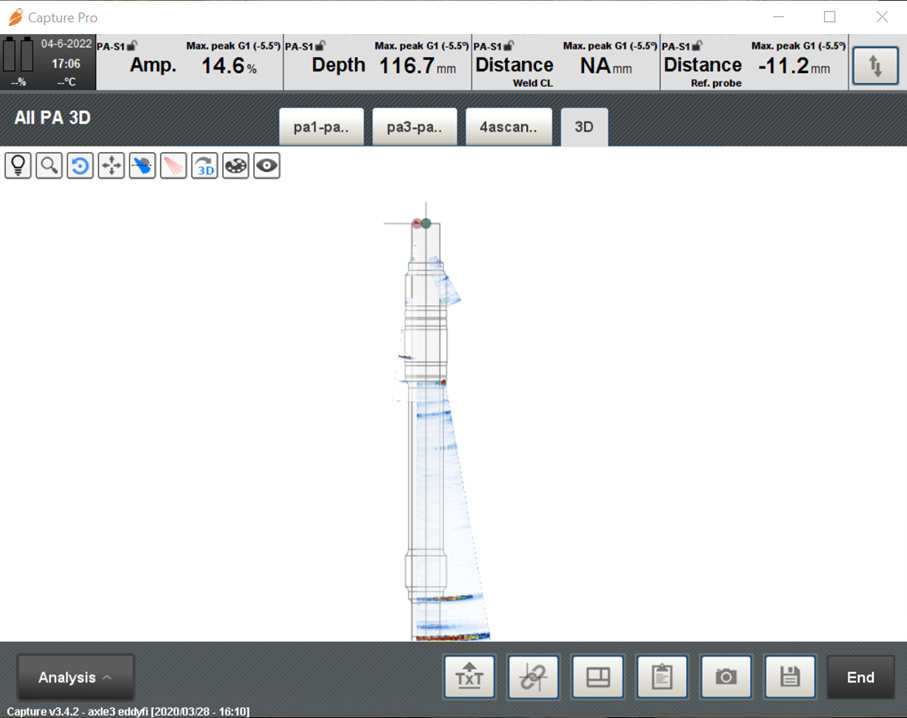This screenshot has height=718, width=907.
Task: Click the End button
Action: coord(861,678)
